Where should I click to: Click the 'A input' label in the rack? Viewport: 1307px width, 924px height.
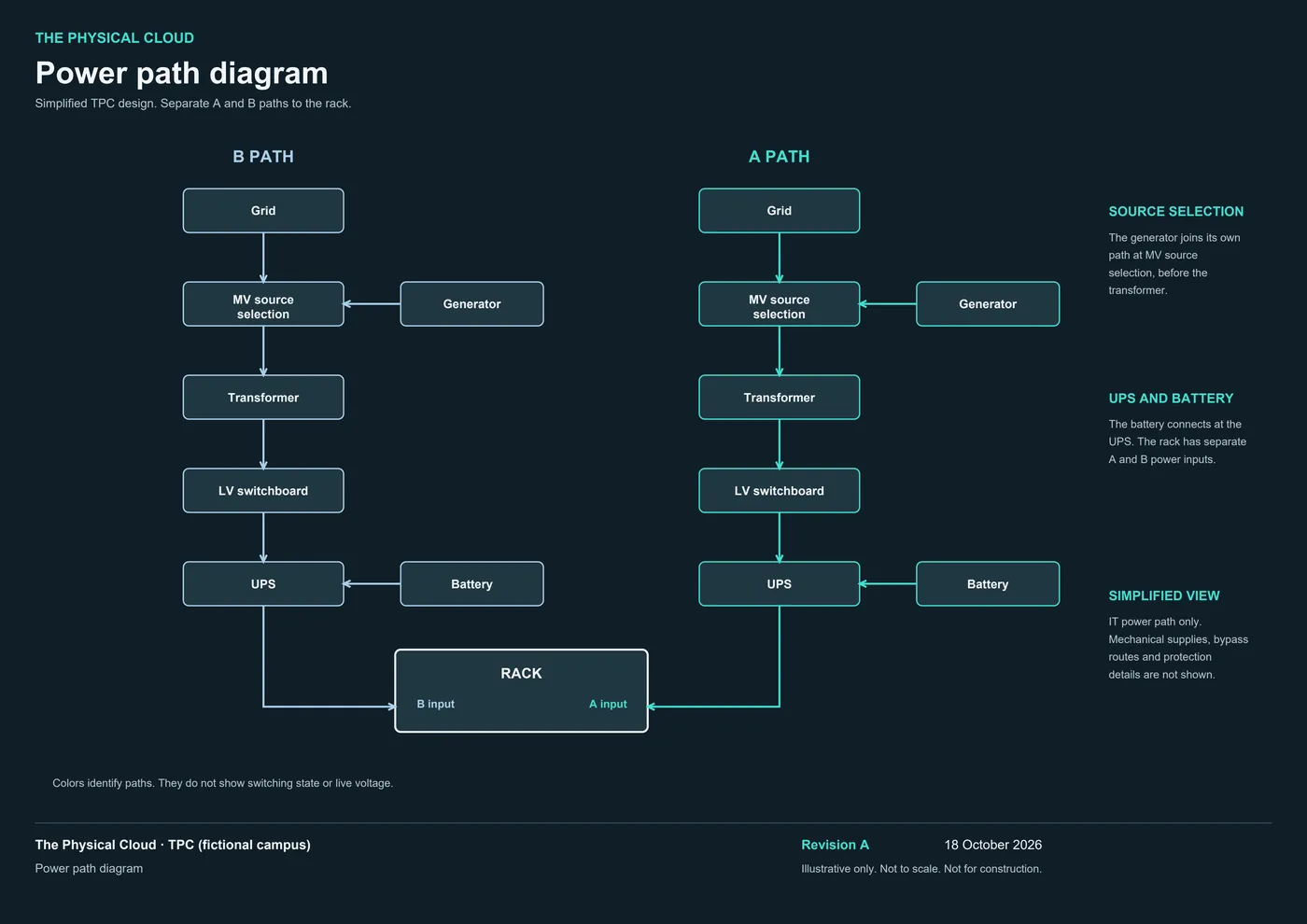coord(608,704)
